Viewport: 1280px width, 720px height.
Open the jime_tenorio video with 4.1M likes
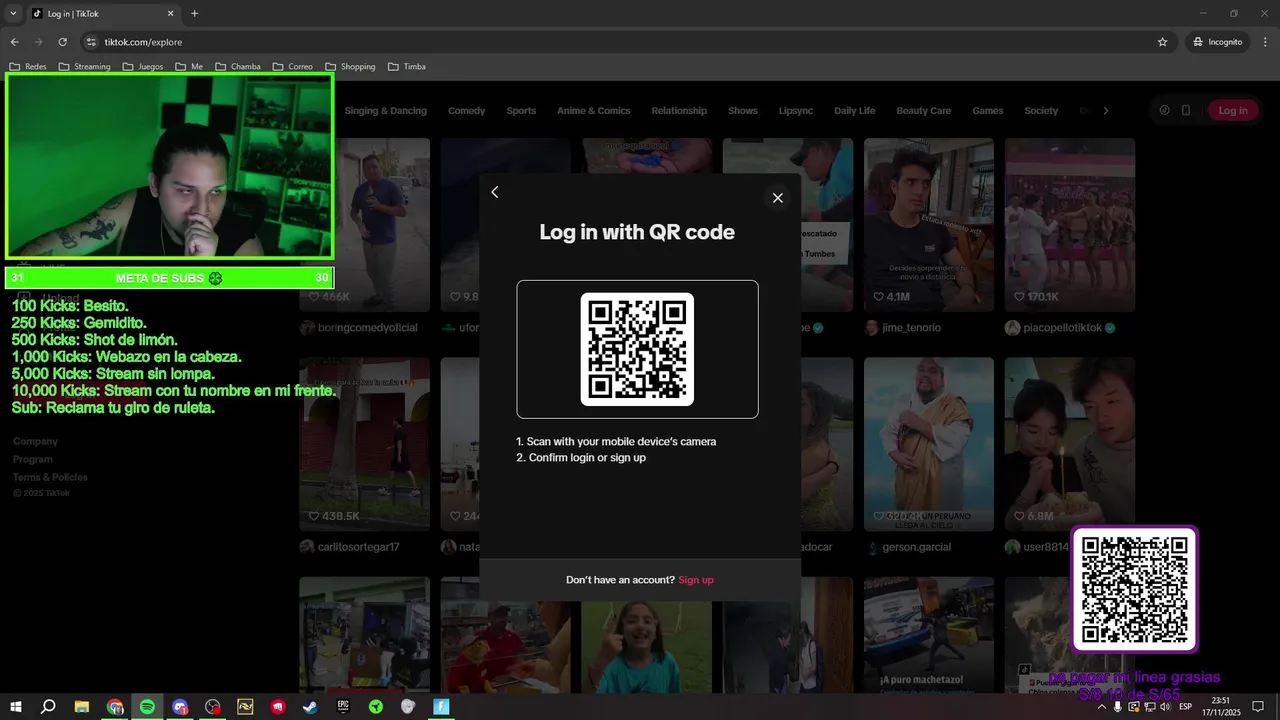click(929, 224)
